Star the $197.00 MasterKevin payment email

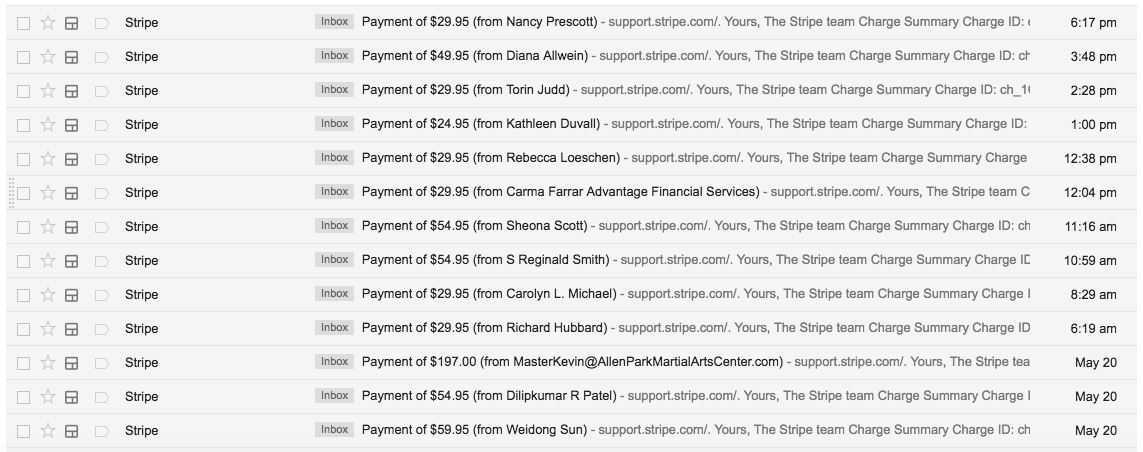point(48,362)
